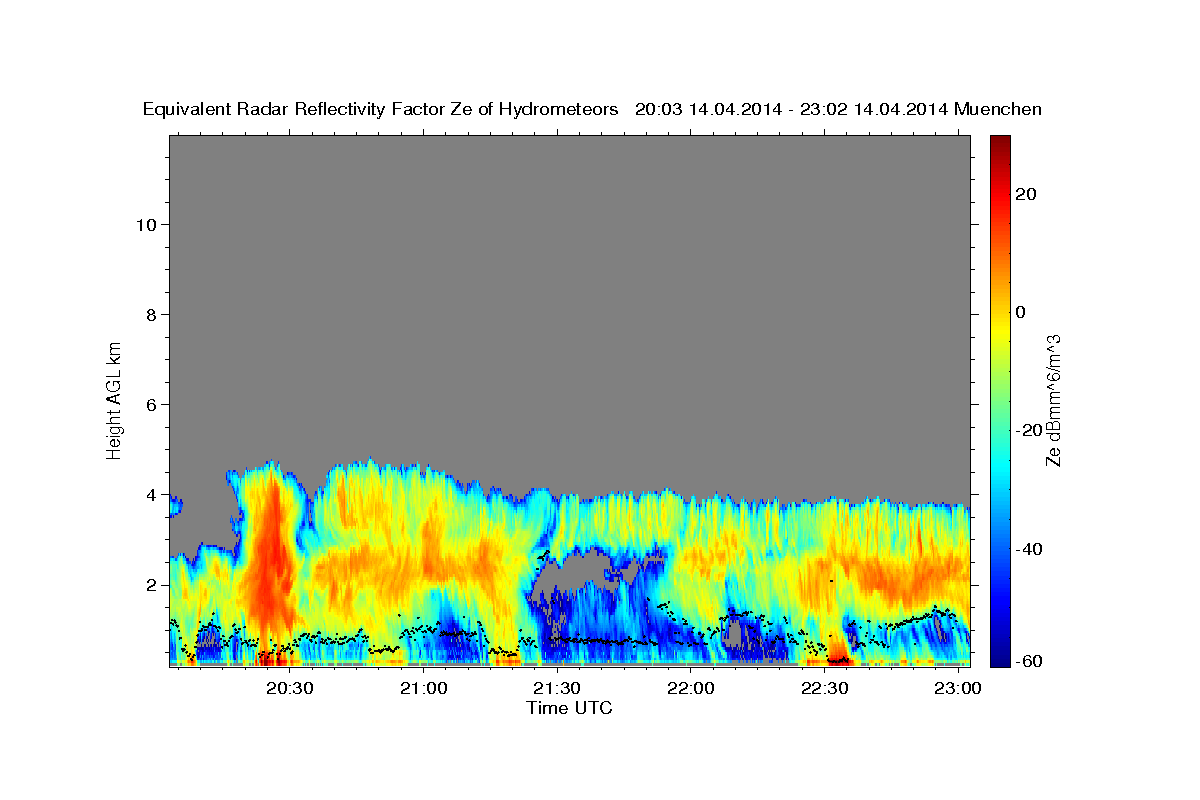1200x800 pixels.
Task: Click the 20:30 time tick label
Action: tap(290, 689)
